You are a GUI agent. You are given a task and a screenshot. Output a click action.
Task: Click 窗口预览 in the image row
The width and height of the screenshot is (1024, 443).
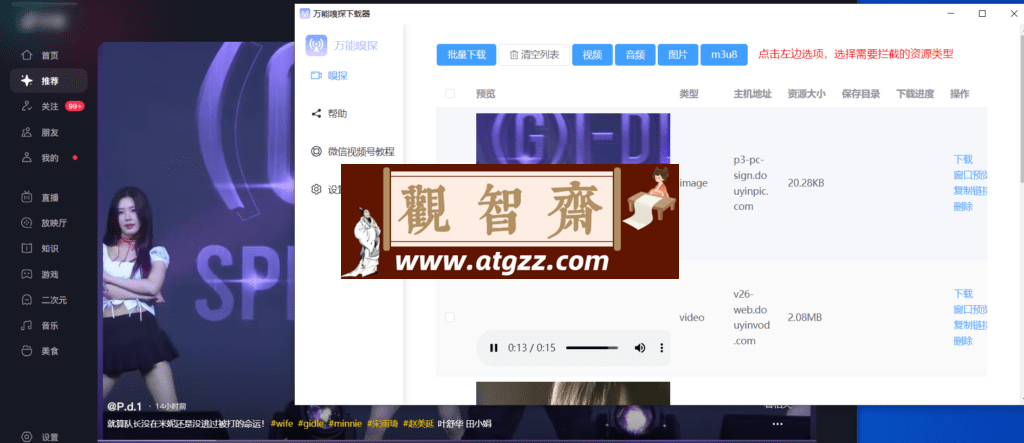point(970,175)
